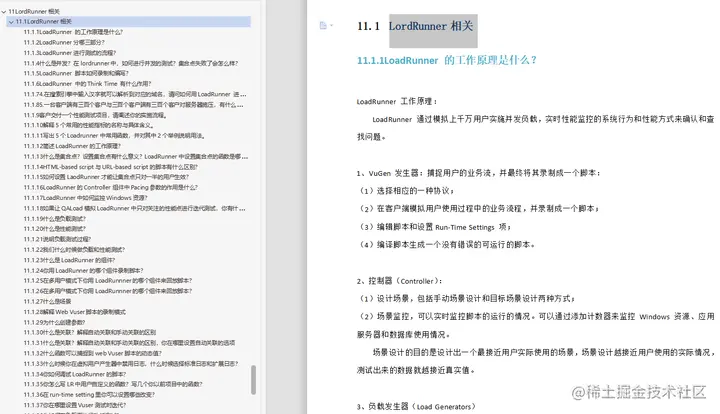Open 11.1.20 什么是性能测试

(x=55, y=229)
